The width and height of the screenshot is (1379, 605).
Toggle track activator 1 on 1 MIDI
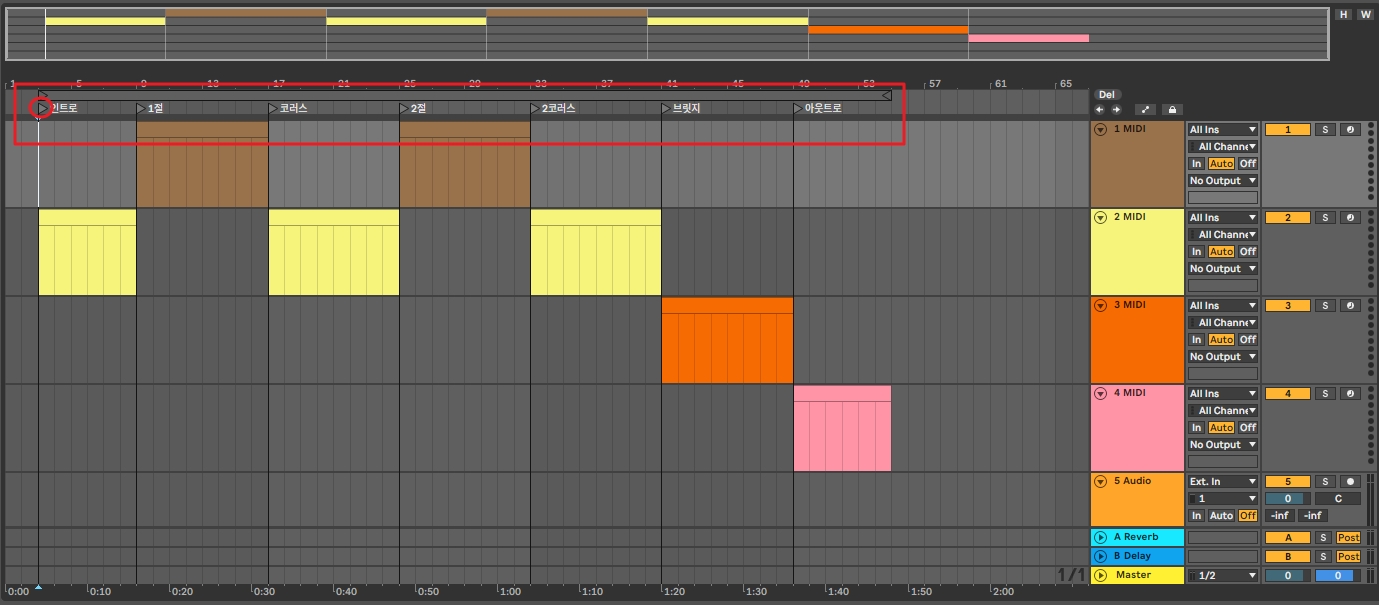coord(1287,130)
